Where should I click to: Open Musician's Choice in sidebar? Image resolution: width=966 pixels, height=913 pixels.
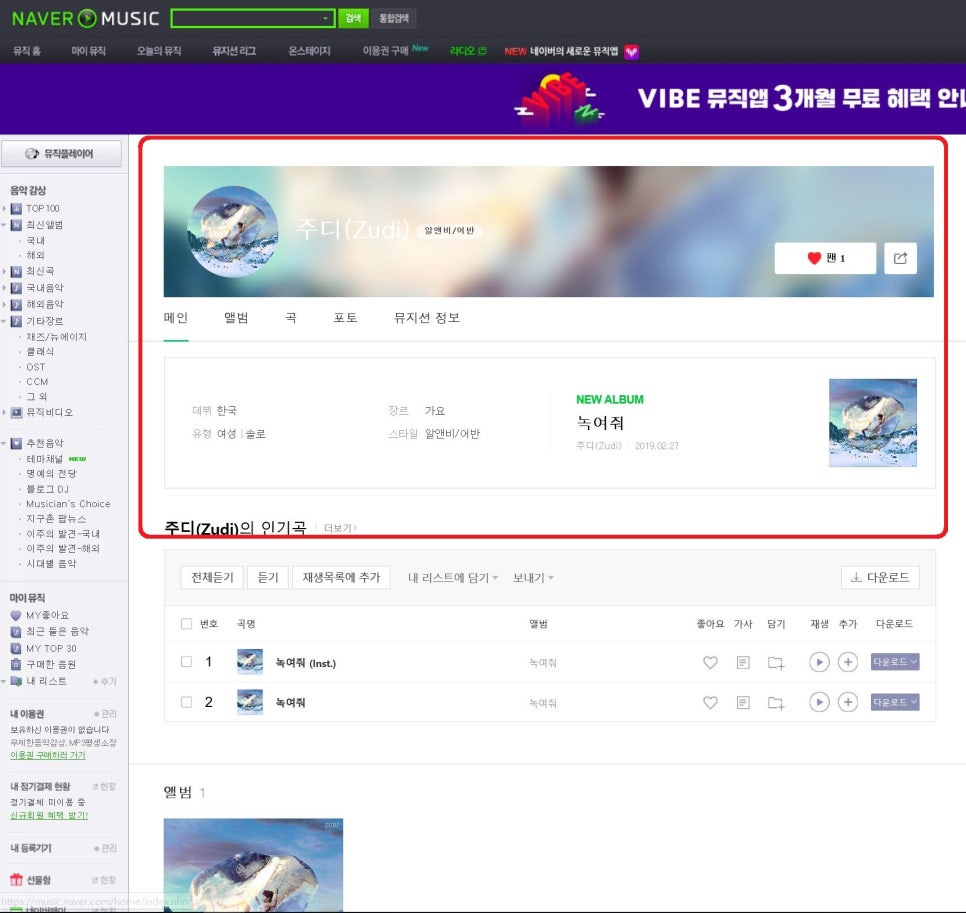point(68,504)
